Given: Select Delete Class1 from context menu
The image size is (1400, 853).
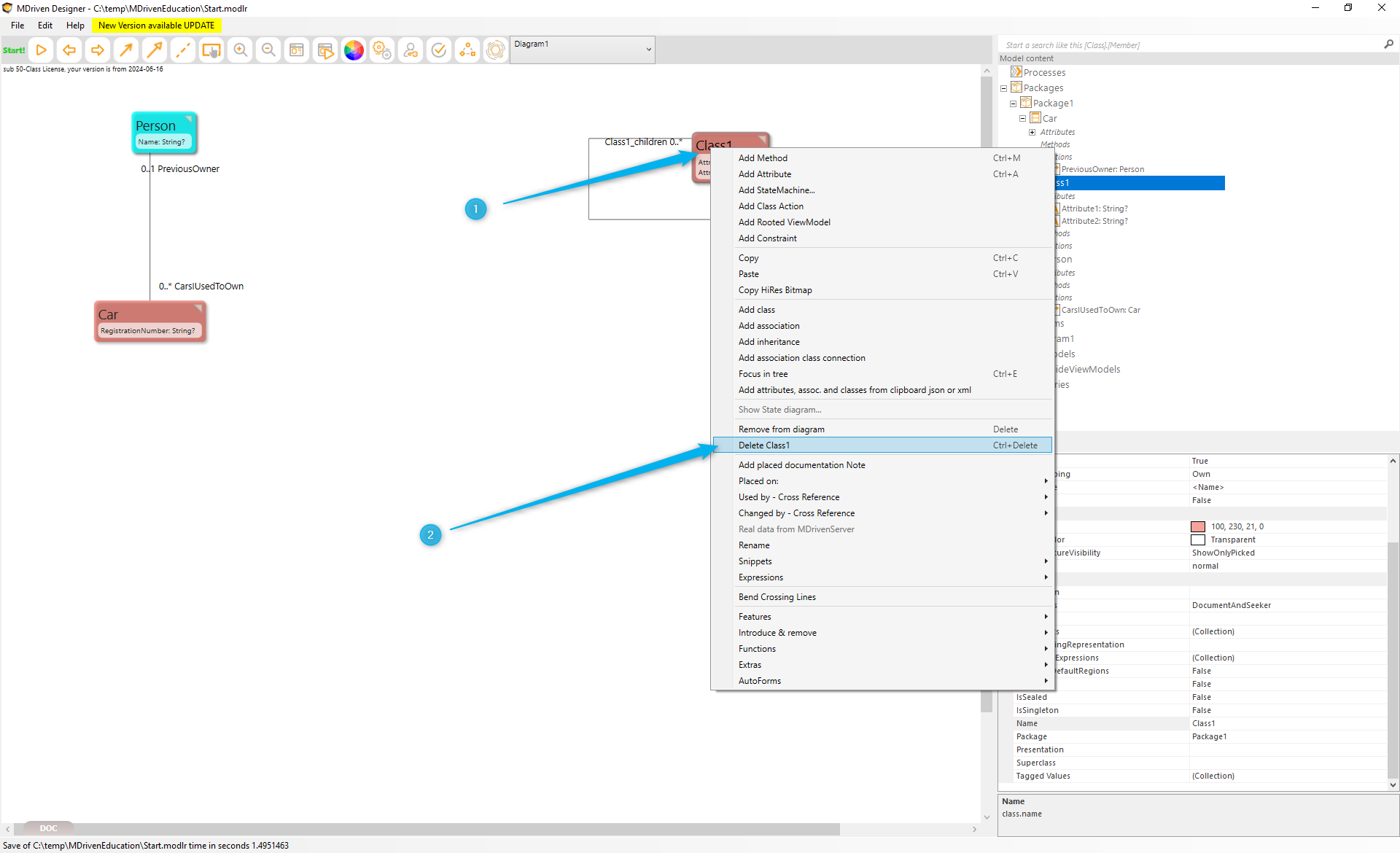Looking at the screenshot, I should (763, 445).
